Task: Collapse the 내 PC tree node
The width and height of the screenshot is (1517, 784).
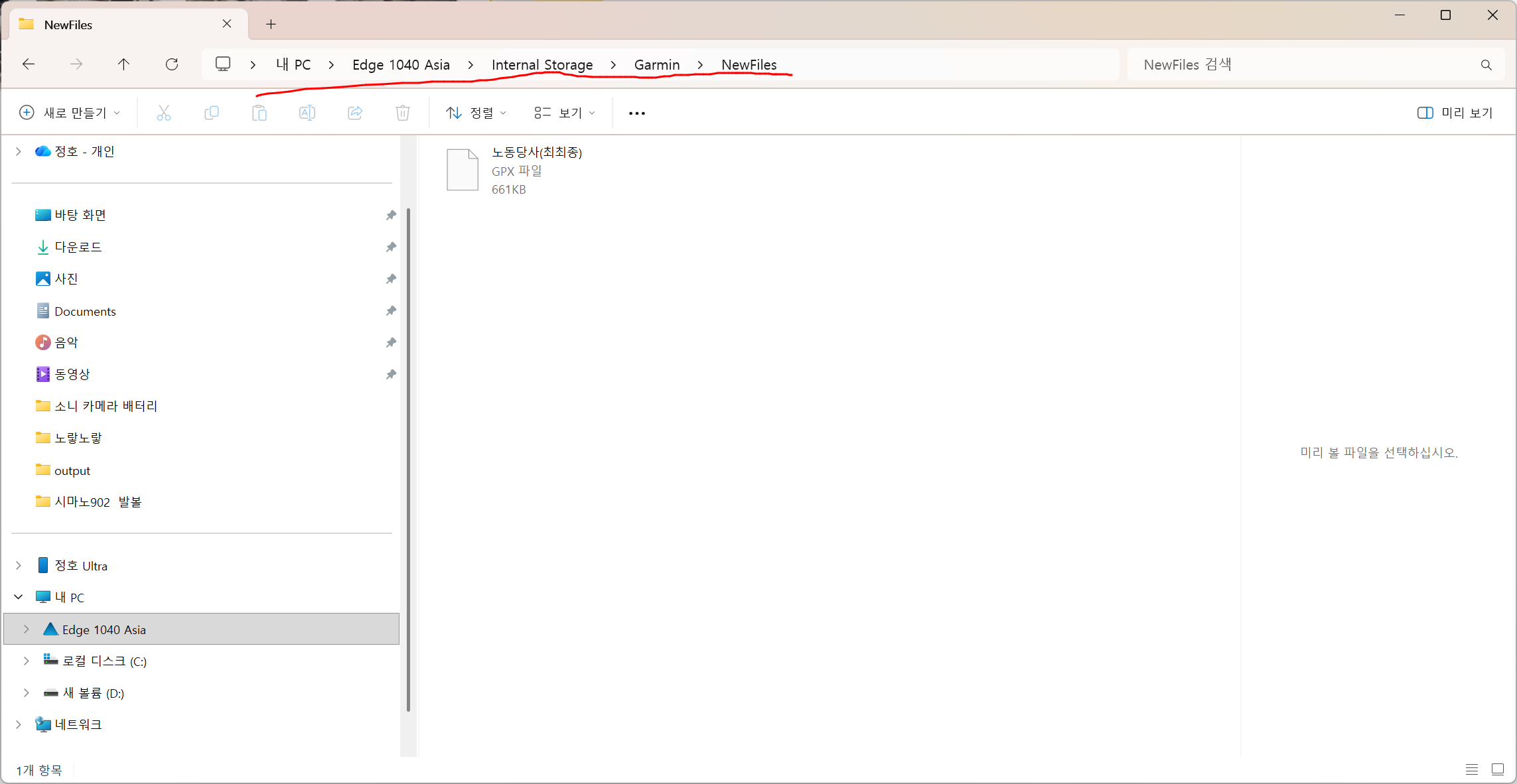Action: click(x=19, y=597)
